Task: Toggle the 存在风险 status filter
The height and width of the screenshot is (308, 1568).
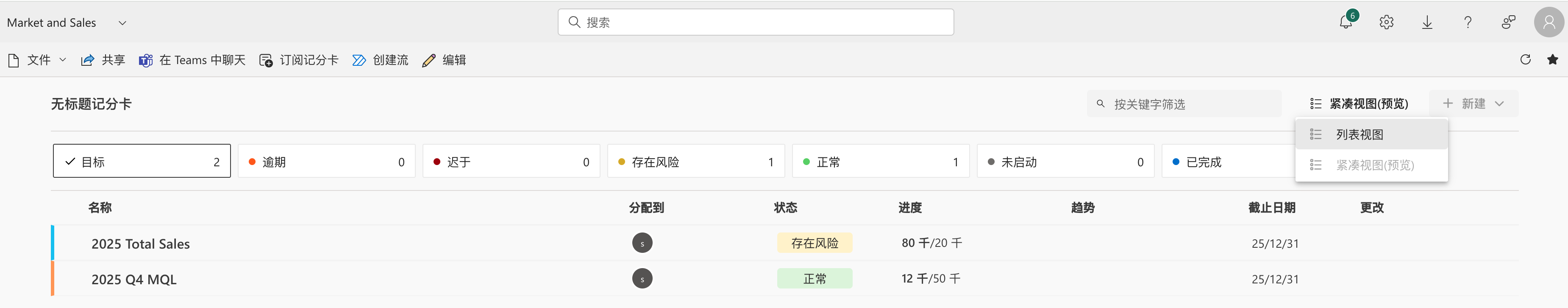Action: (x=696, y=162)
